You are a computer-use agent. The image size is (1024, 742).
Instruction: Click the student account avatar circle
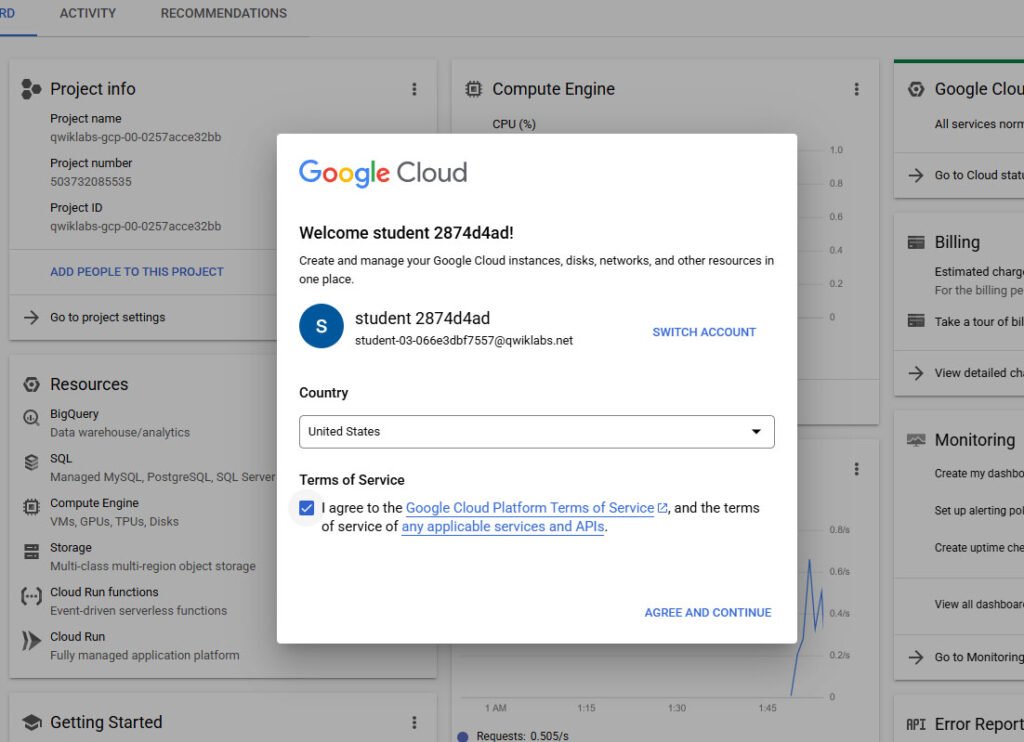click(x=321, y=326)
